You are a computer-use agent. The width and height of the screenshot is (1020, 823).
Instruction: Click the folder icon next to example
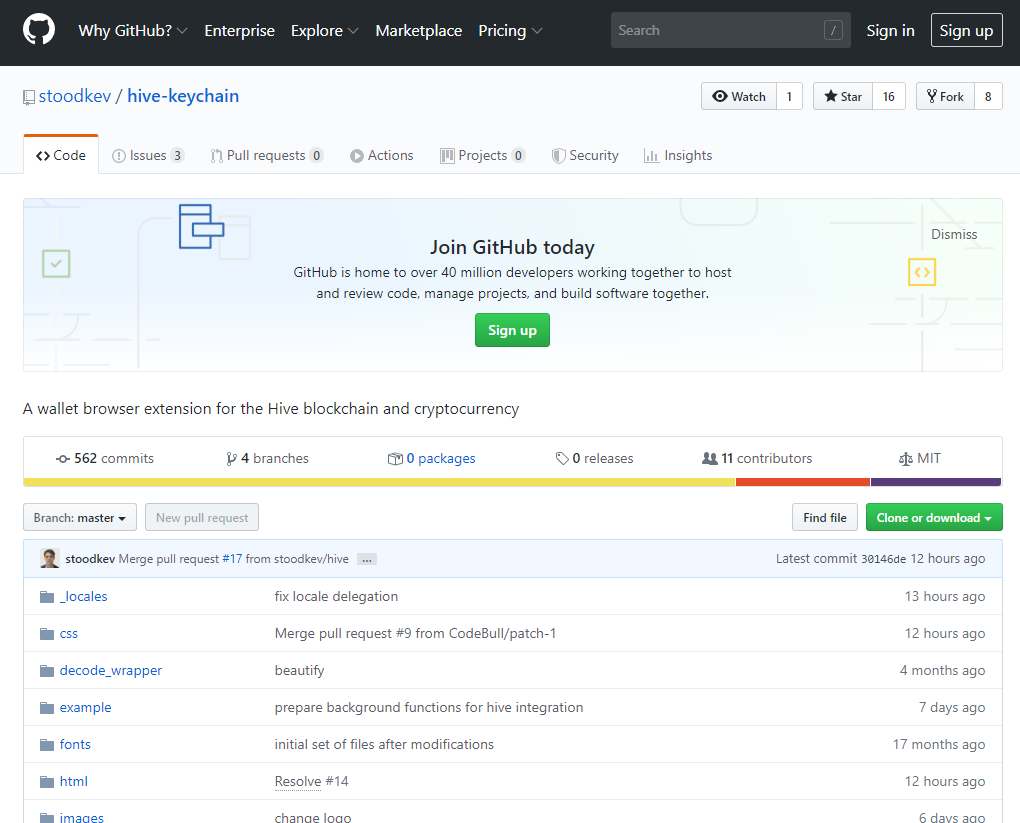(47, 708)
